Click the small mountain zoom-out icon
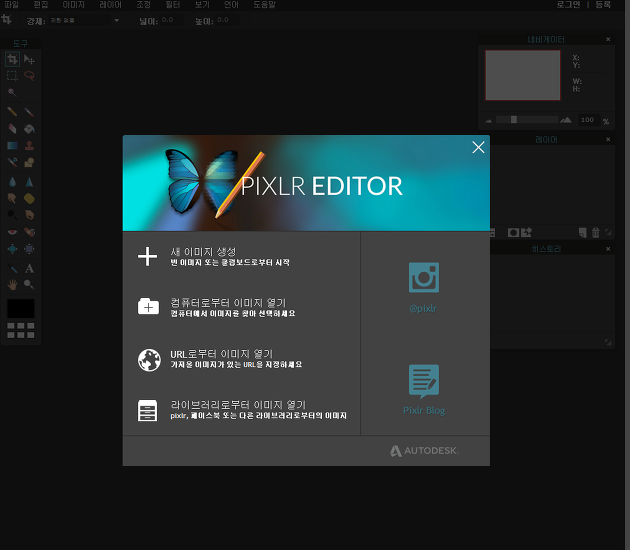630x550 pixels. click(x=489, y=121)
